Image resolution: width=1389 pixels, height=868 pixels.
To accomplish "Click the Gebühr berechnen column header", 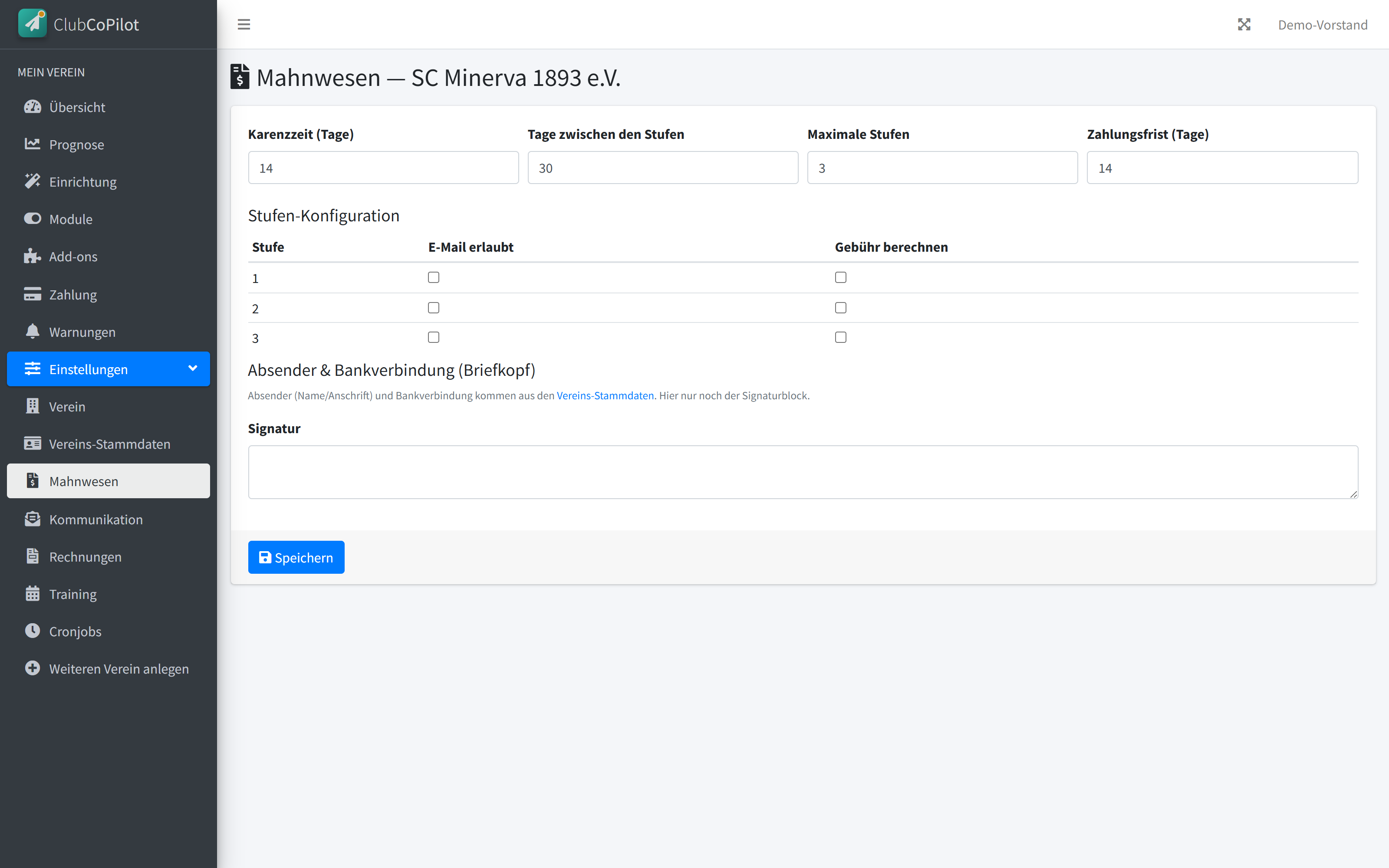I will click(x=892, y=247).
